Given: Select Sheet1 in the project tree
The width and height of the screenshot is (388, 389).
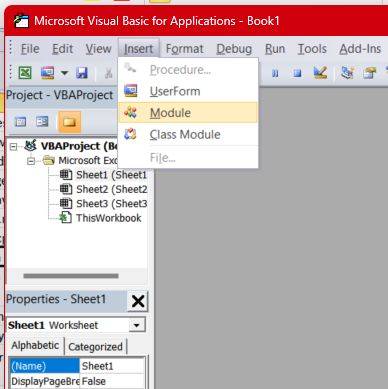Looking at the screenshot, I should [112, 175].
